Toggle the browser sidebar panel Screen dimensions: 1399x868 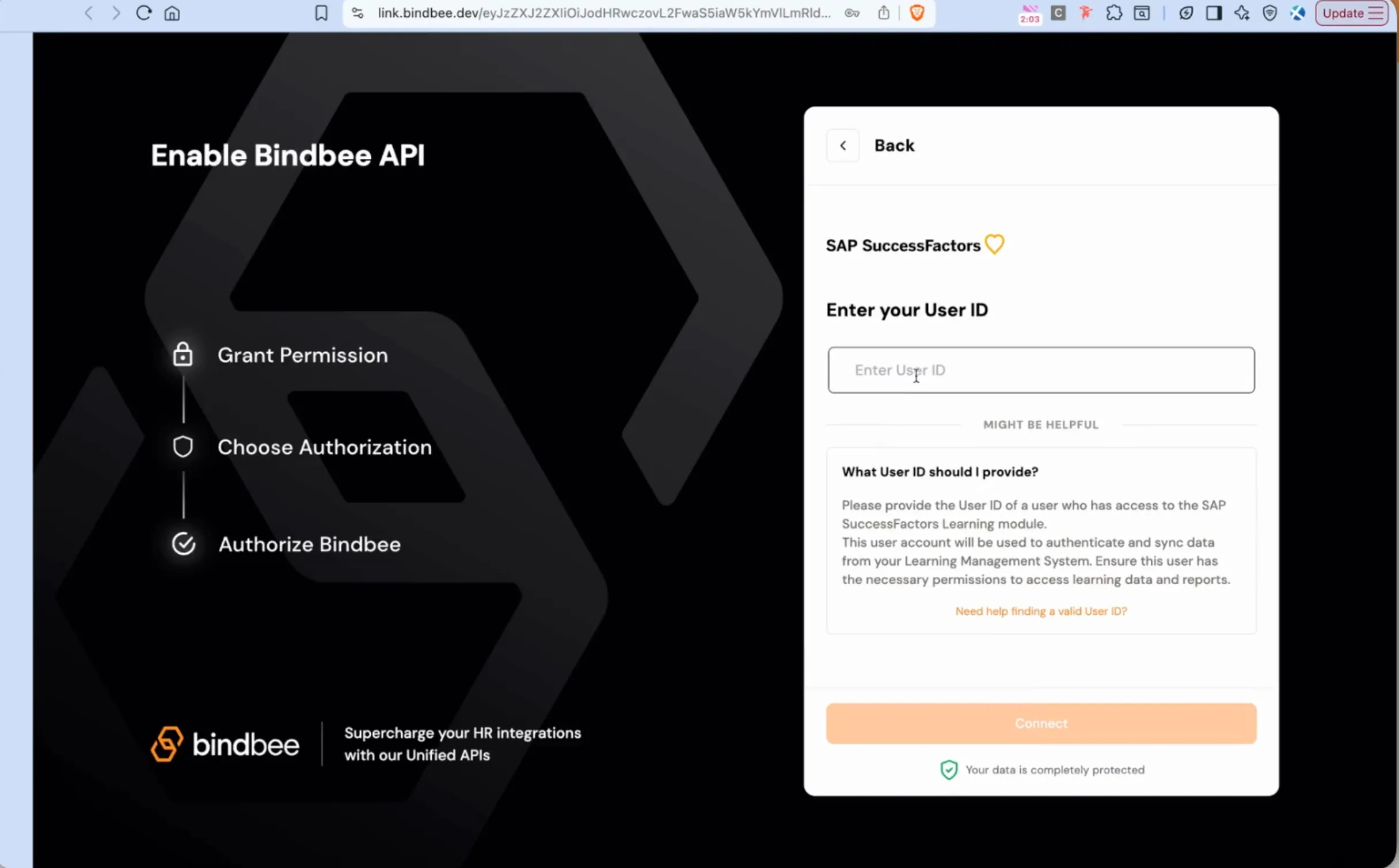1214,13
